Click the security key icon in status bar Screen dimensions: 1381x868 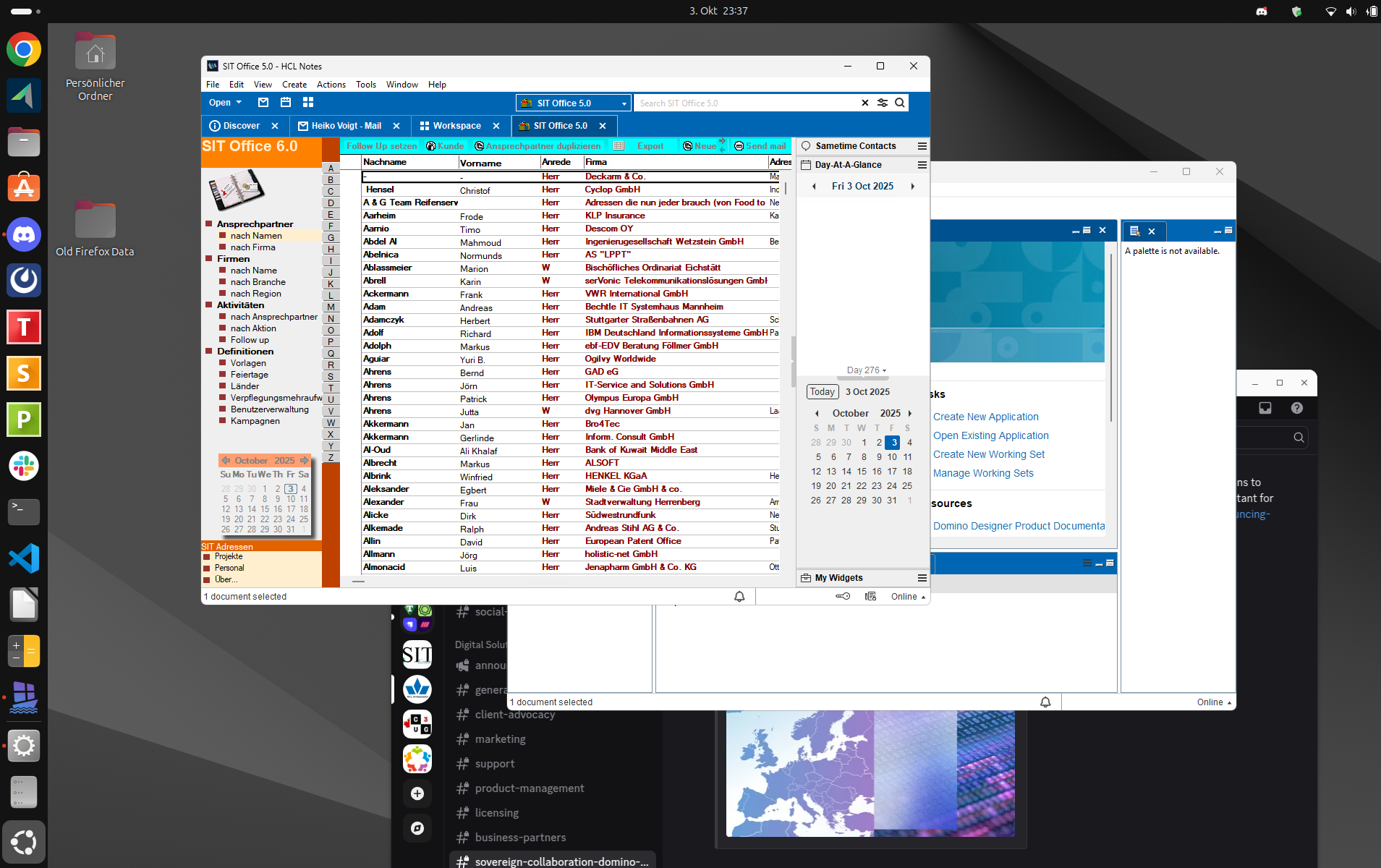point(843,597)
